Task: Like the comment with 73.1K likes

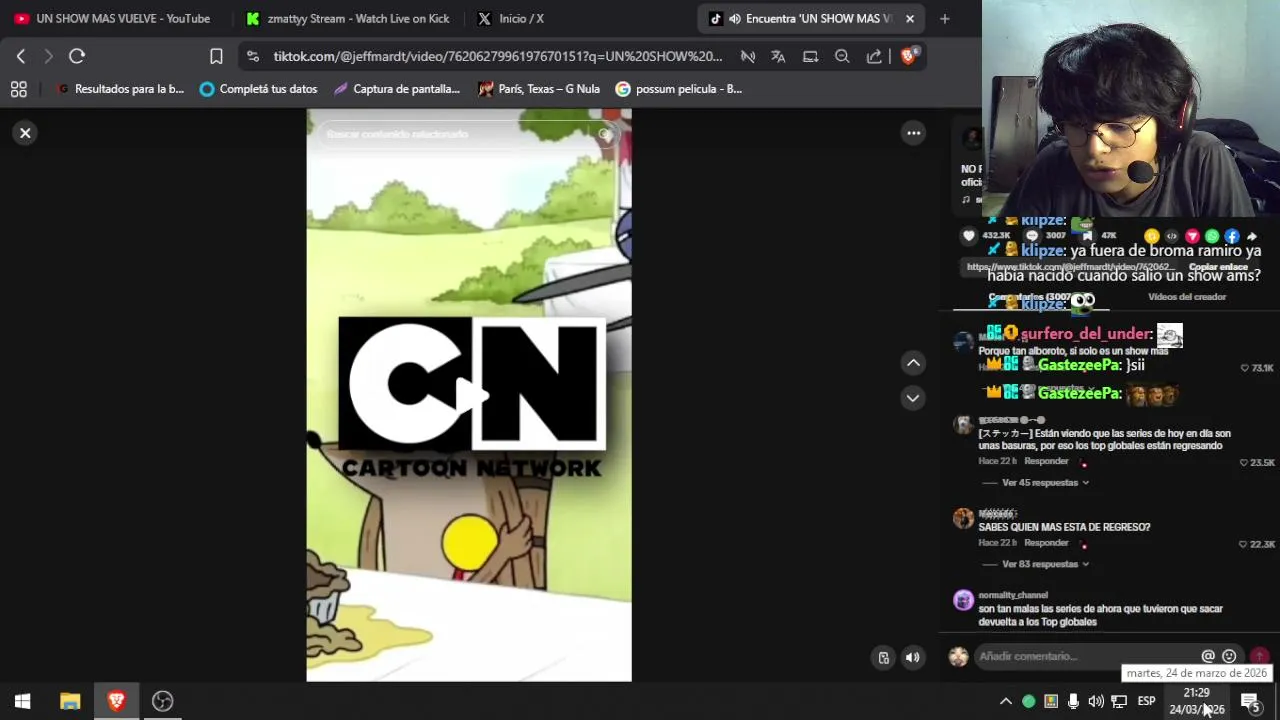Action: tap(1245, 368)
